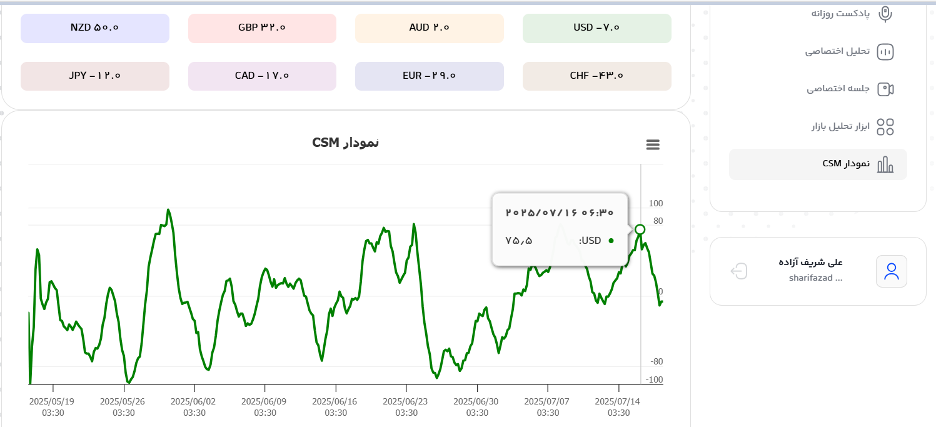Select the AUD 2.0 currency tile
This screenshot has height=428, width=936.
point(429,28)
